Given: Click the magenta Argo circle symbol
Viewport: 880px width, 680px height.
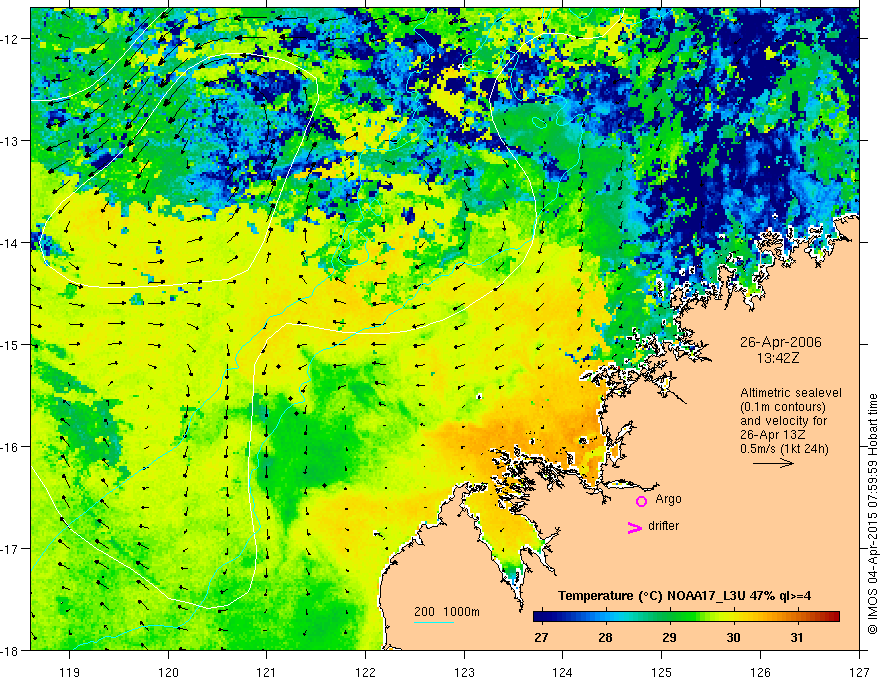Looking at the screenshot, I should [641, 501].
